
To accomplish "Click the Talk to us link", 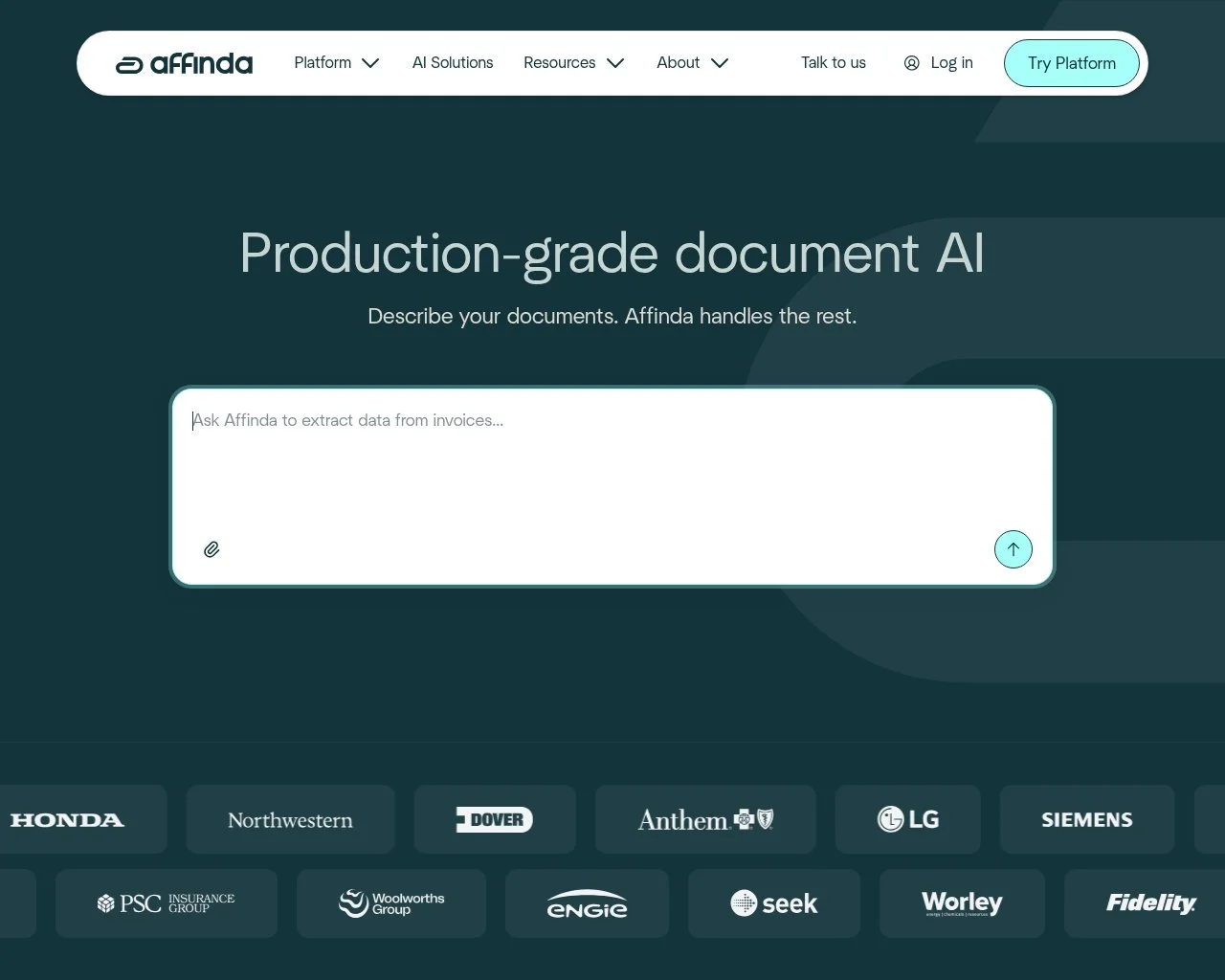I will 834,63.
